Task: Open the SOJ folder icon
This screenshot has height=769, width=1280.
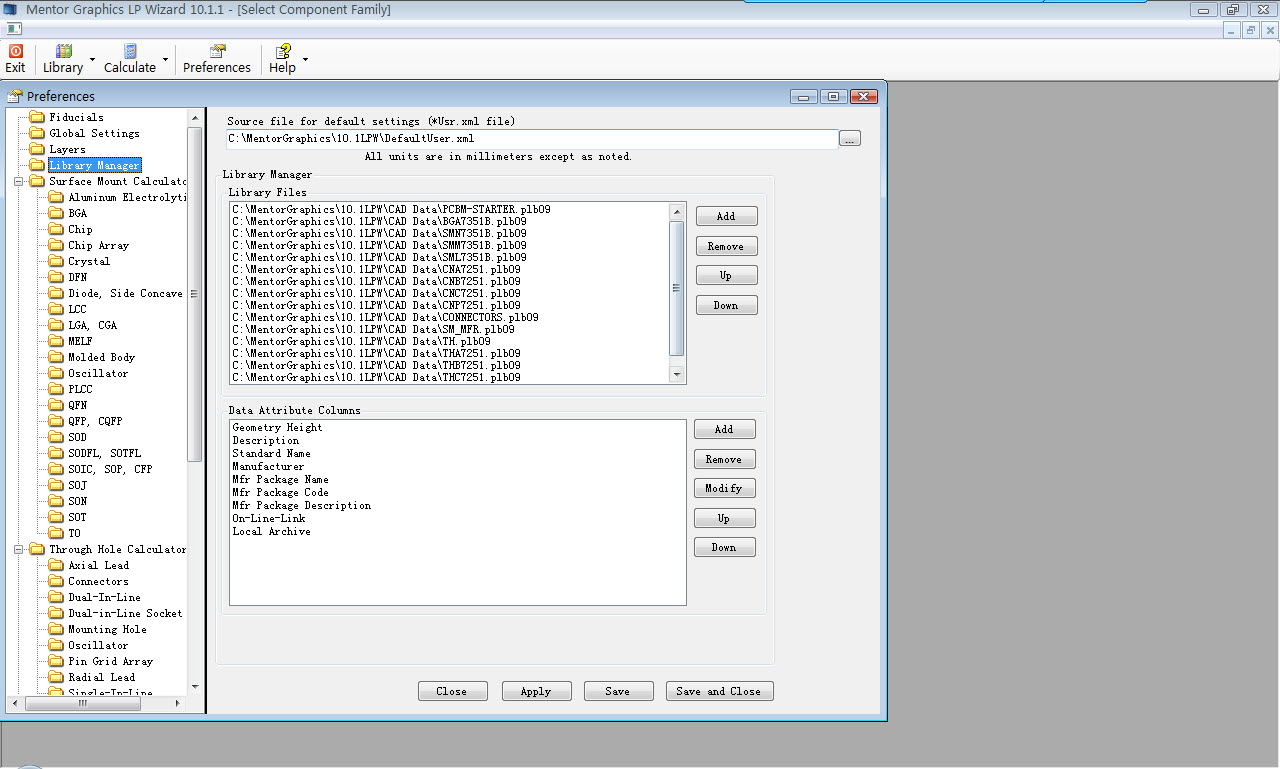Action: pos(56,485)
